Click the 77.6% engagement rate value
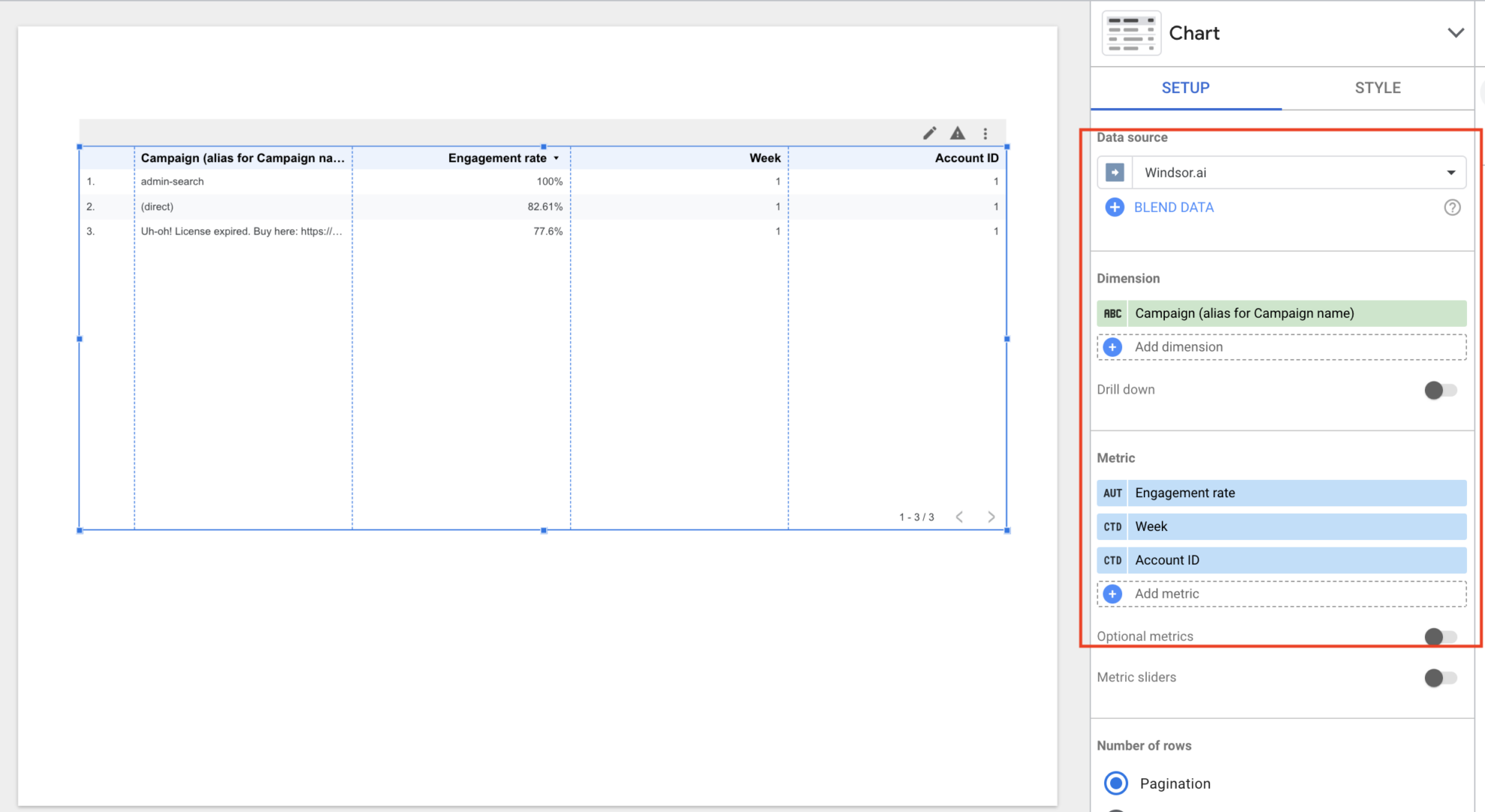The height and width of the screenshot is (812, 1485). (547, 231)
